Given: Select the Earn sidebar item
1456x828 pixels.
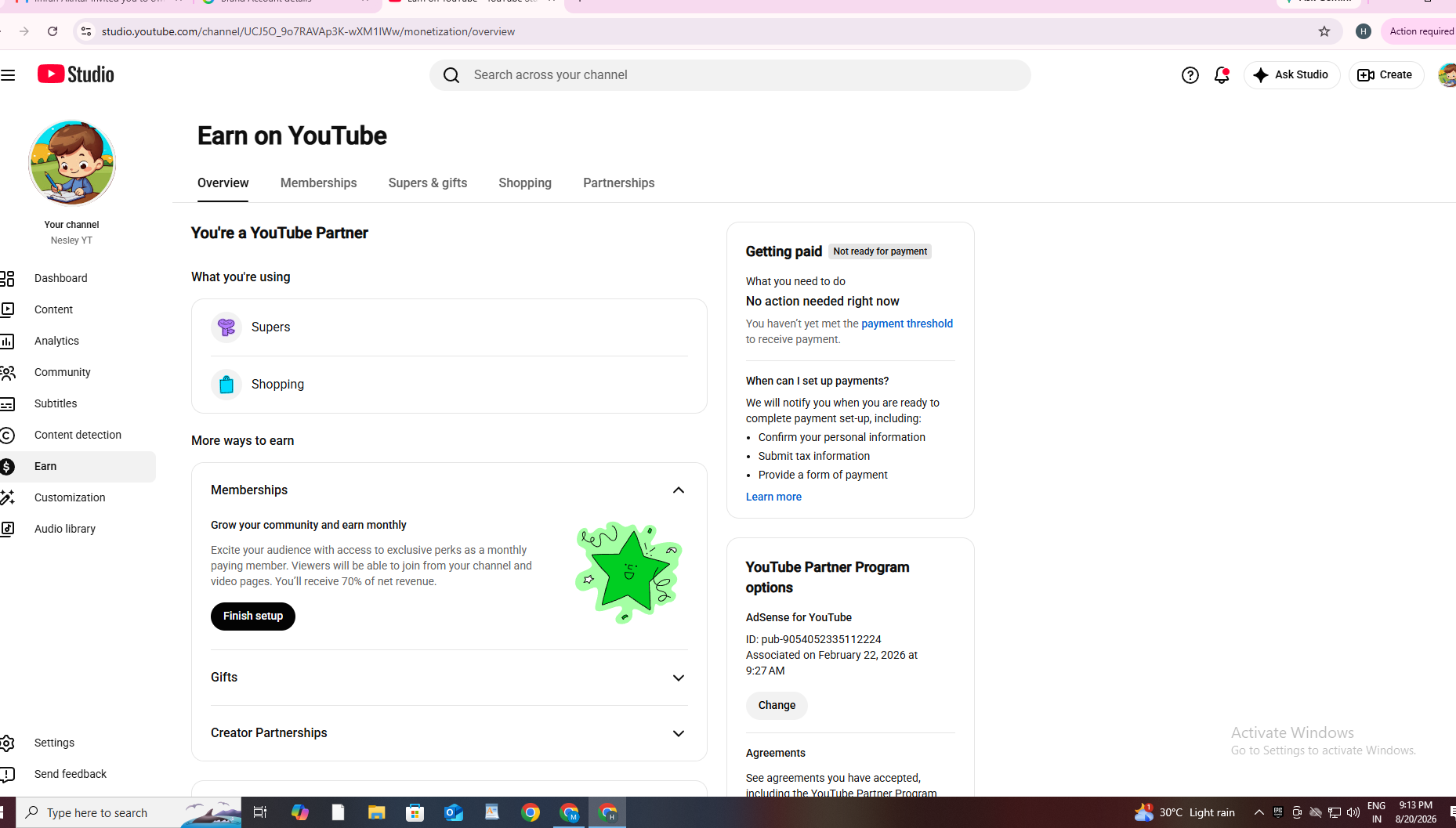Looking at the screenshot, I should coord(77,466).
